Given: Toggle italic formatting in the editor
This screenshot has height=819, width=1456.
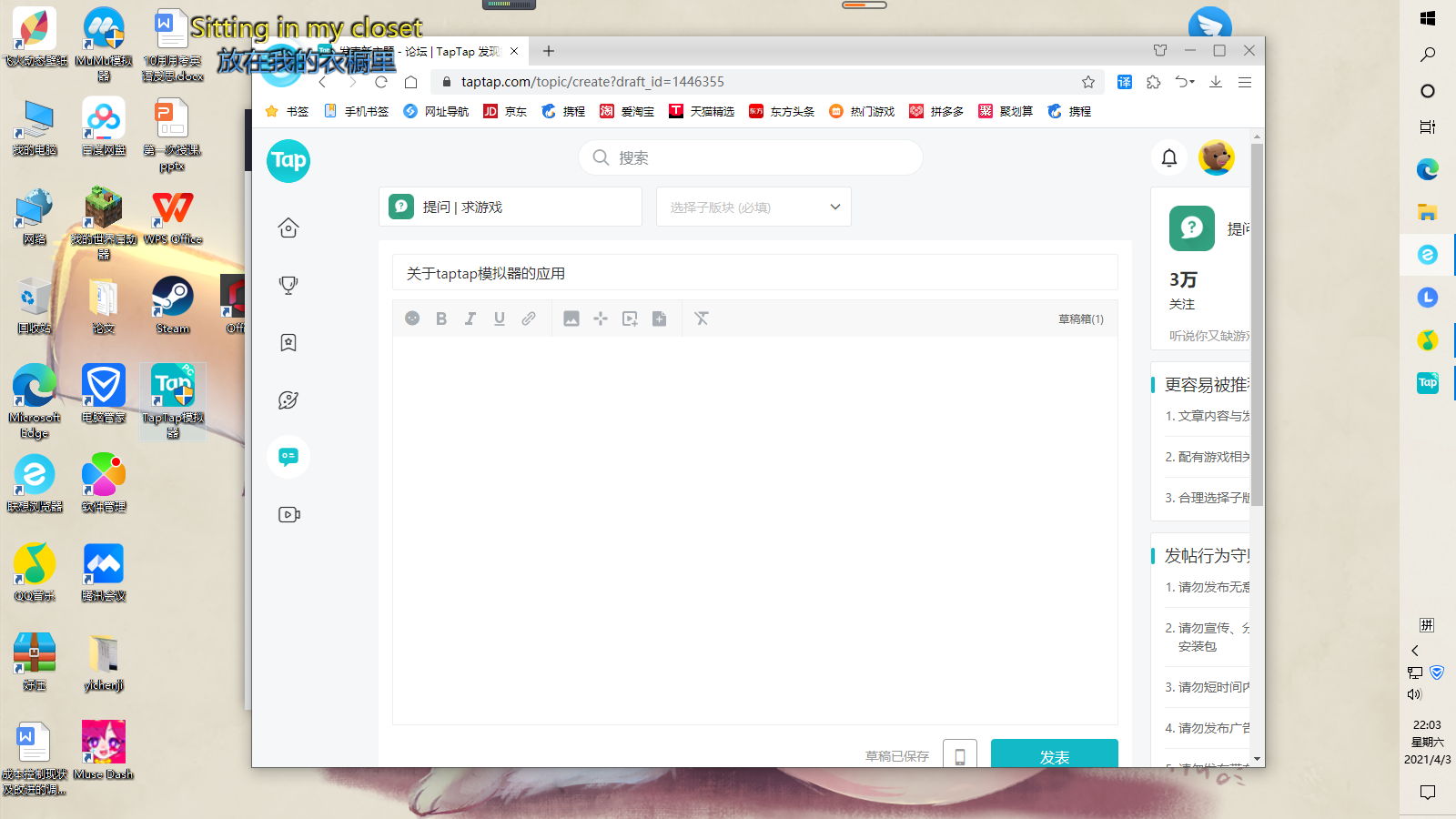Looking at the screenshot, I should pyautogui.click(x=470, y=318).
